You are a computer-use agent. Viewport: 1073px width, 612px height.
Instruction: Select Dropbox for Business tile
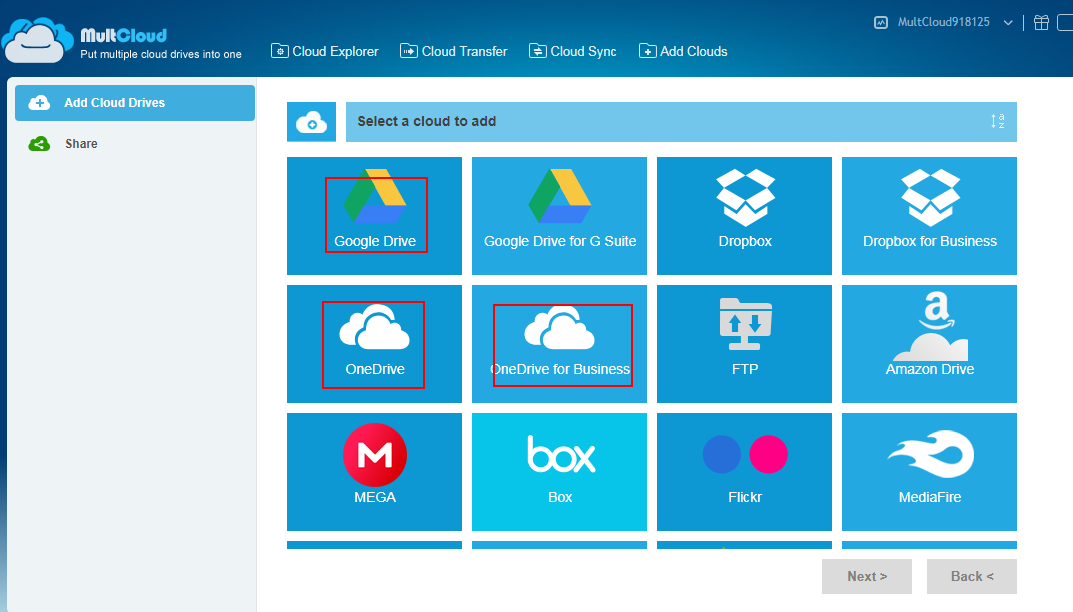[x=929, y=216]
